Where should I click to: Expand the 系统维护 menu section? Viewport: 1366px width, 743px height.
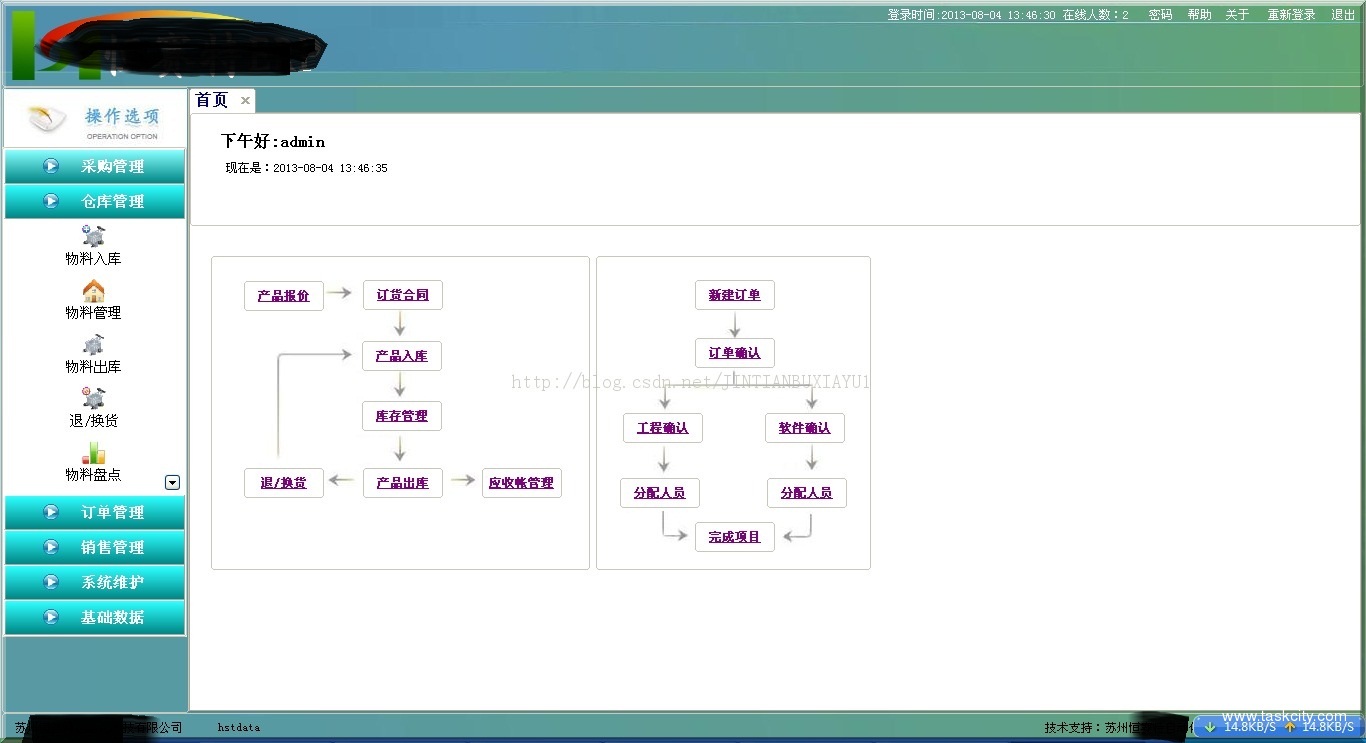[95, 582]
